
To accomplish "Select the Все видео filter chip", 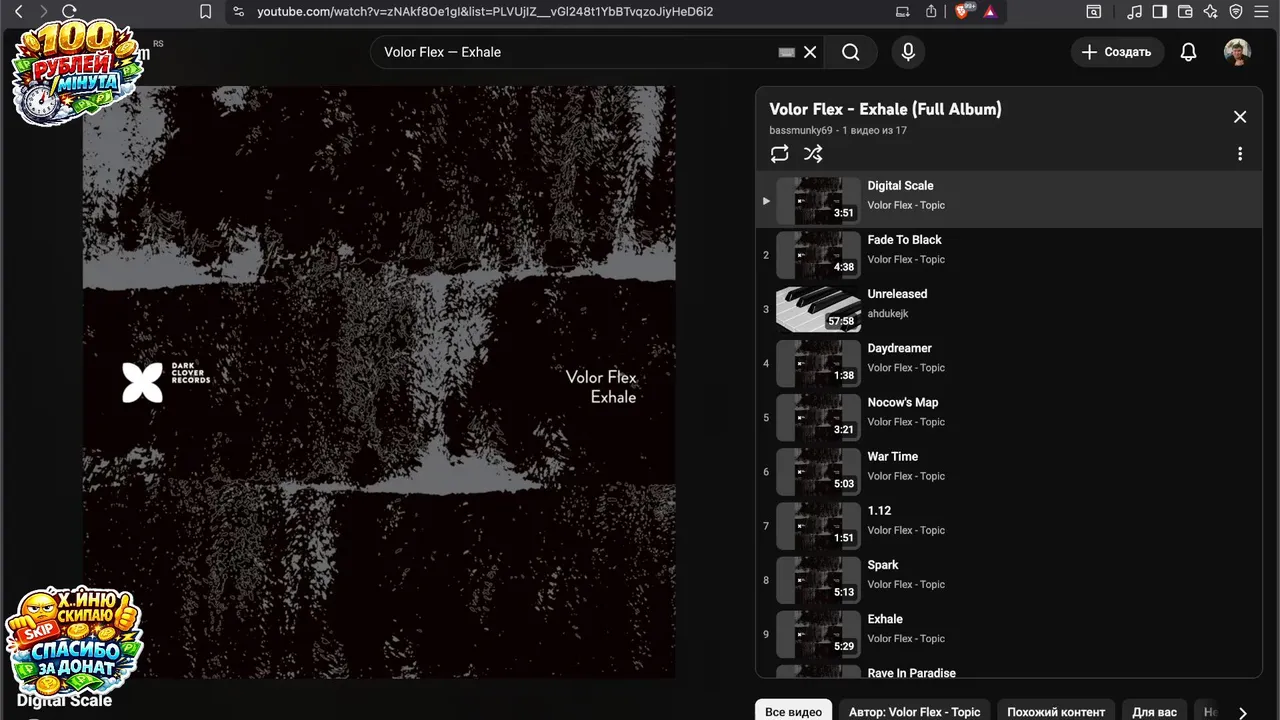I will coord(793,712).
